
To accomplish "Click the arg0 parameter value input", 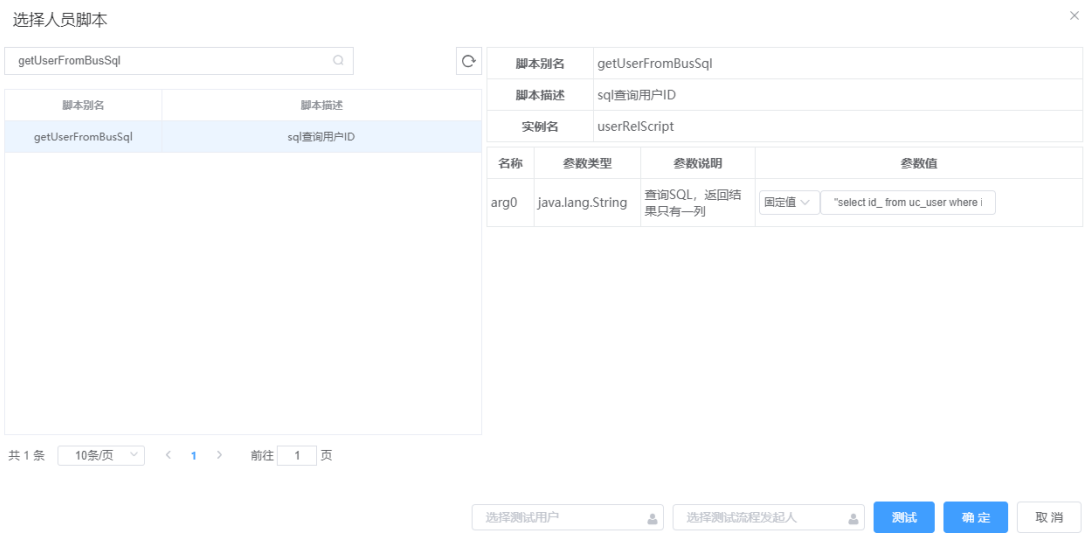I will coord(908,203).
